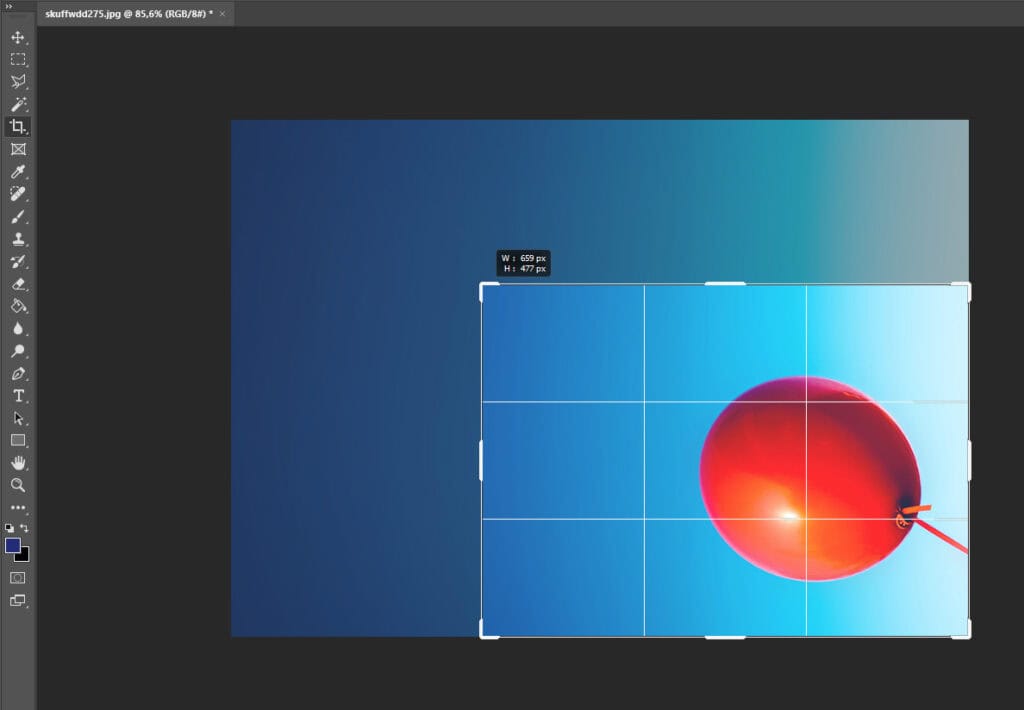This screenshot has width=1024, height=710.
Task: Select the Crop tool
Action: (17, 126)
